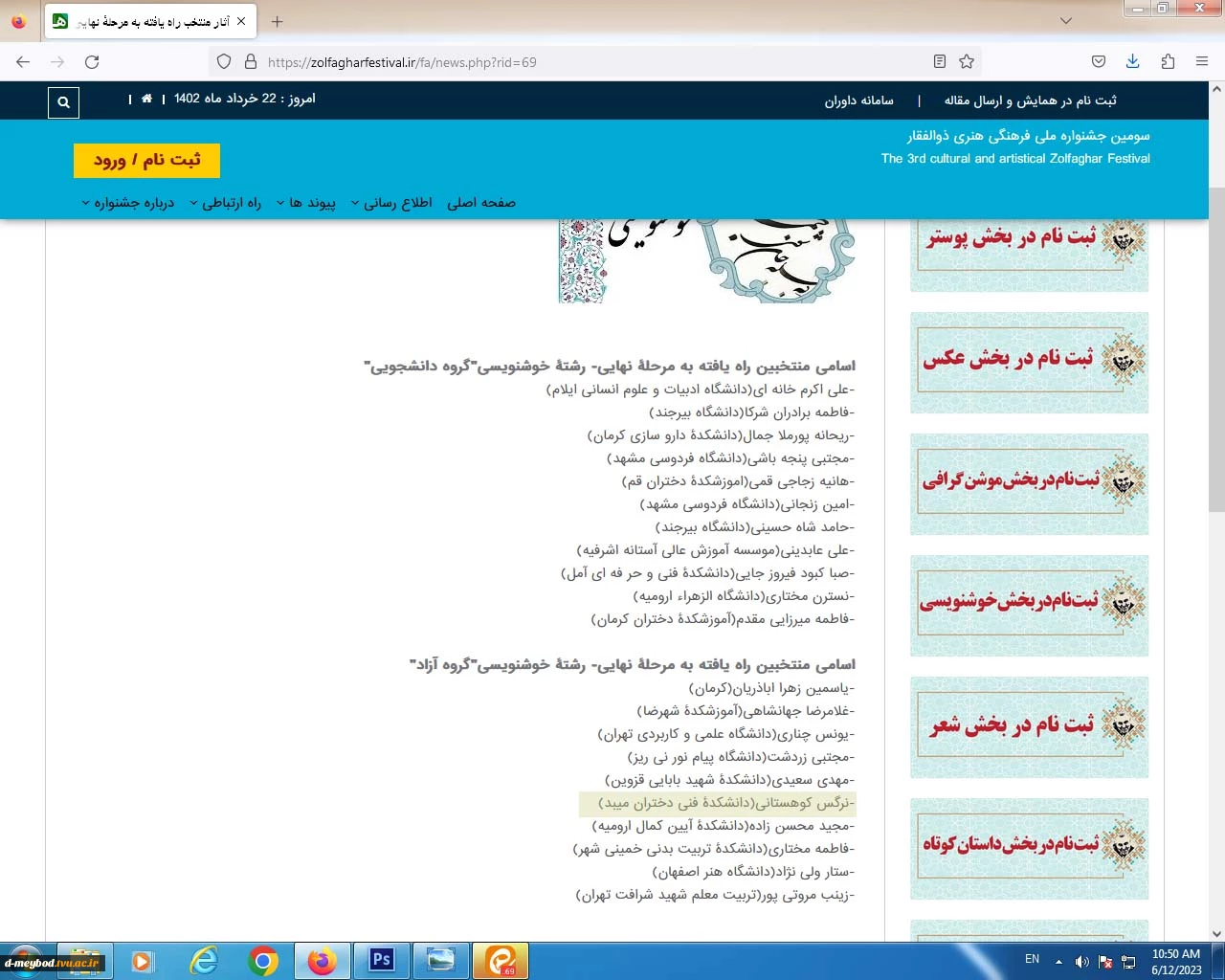The height and width of the screenshot is (980, 1225).
Task: Click the ثبت نام در بخش پوستر banner
Action: pyautogui.click(x=1029, y=254)
